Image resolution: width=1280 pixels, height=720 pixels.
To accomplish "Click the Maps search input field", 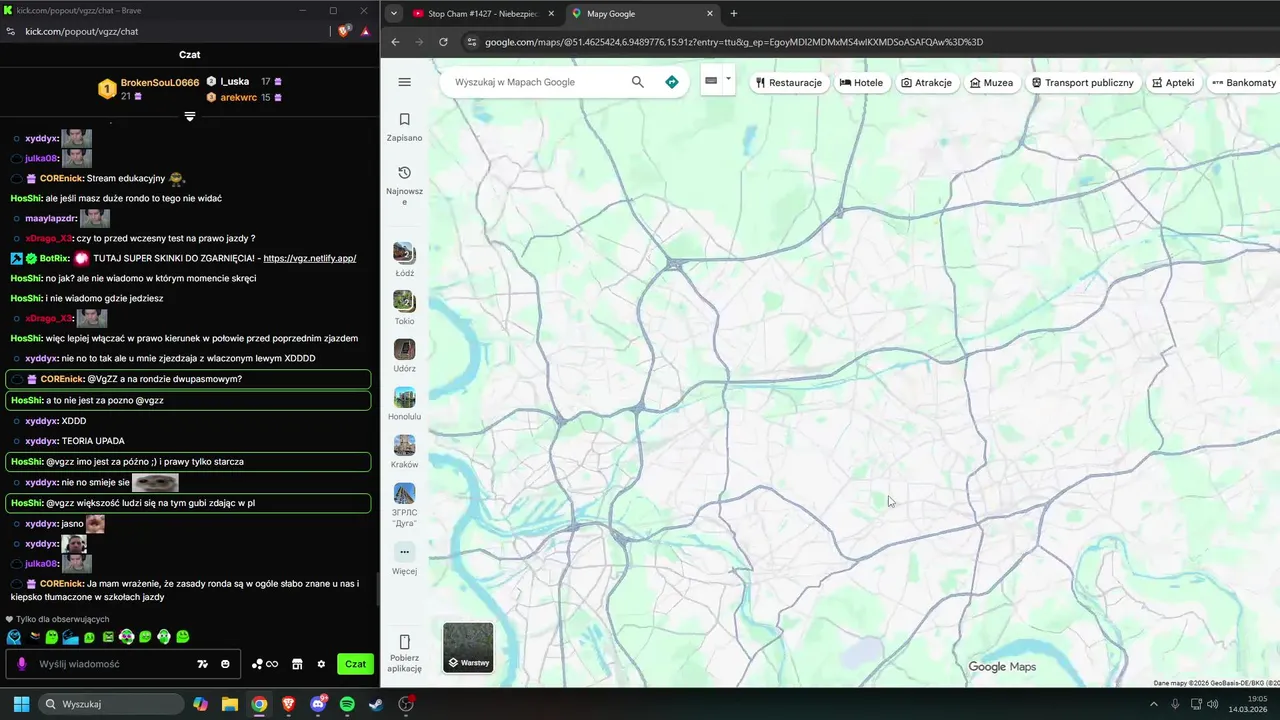I will pos(540,82).
